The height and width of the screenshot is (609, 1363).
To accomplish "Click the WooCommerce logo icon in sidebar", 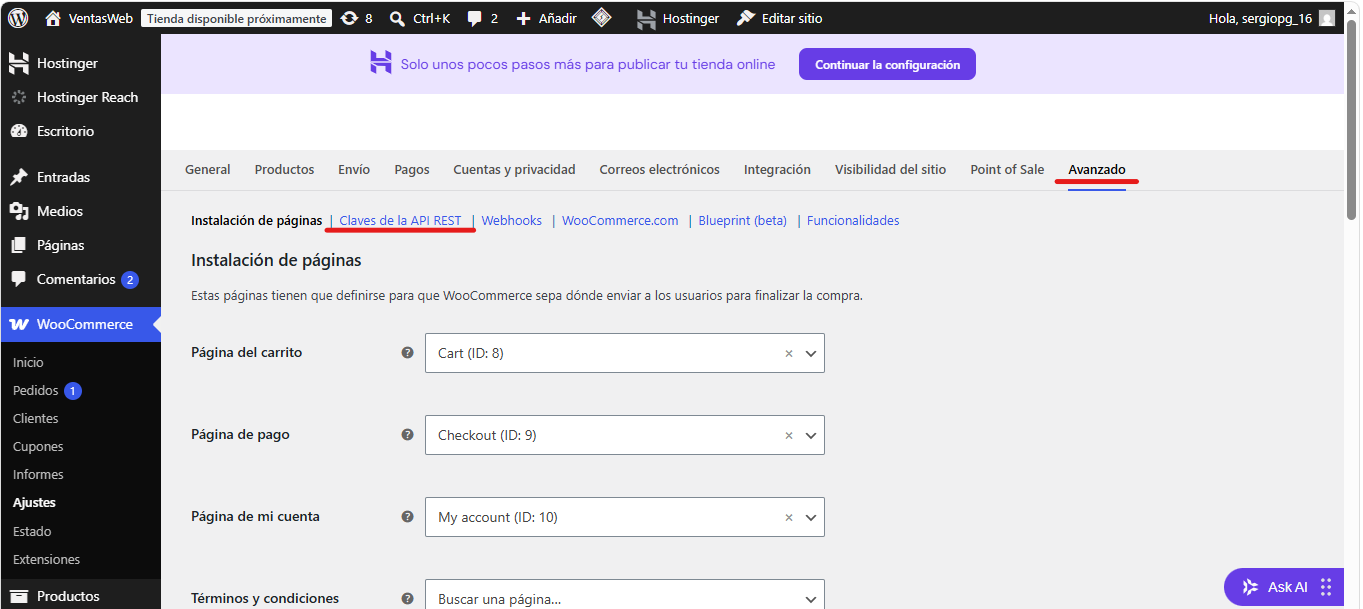I will 18,324.
